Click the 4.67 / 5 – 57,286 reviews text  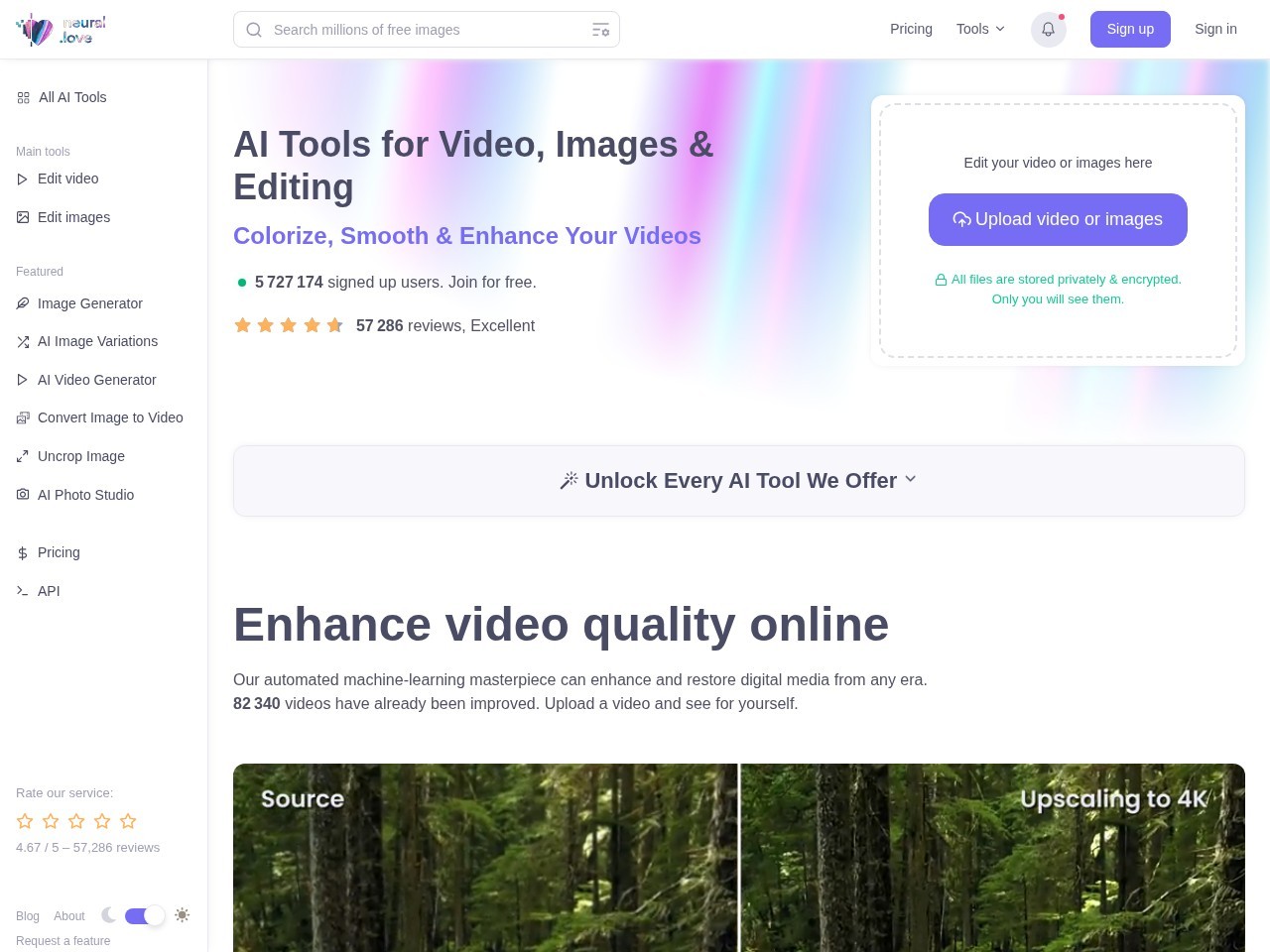[x=87, y=848]
